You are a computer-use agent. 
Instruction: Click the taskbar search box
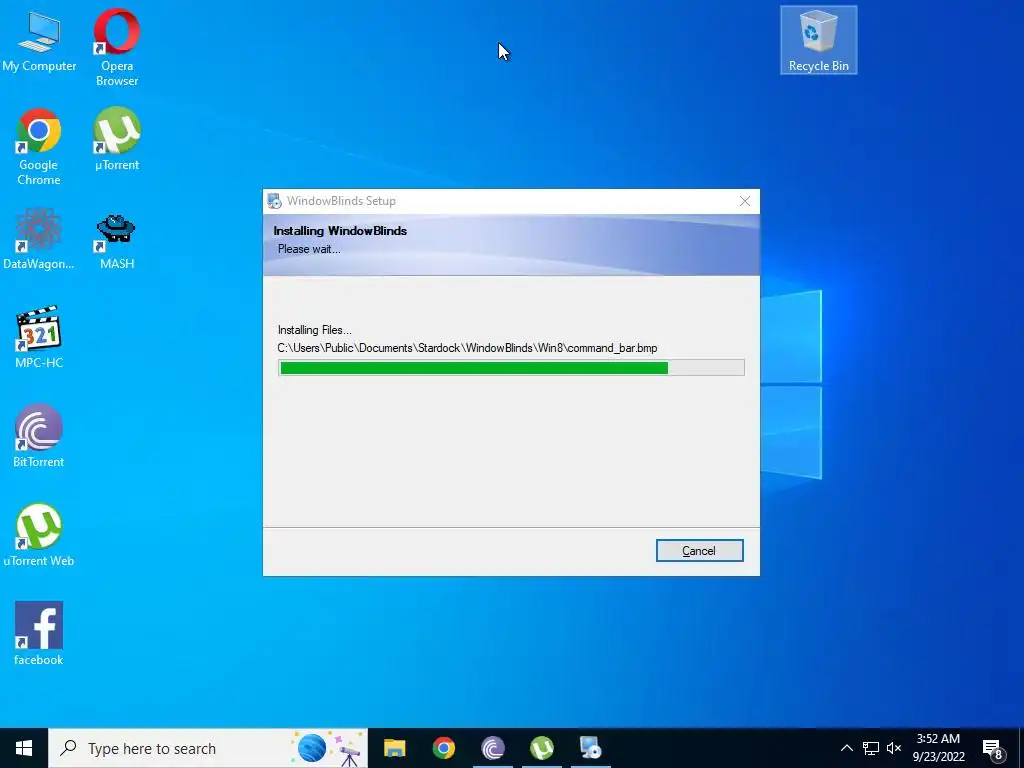click(208, 748)
